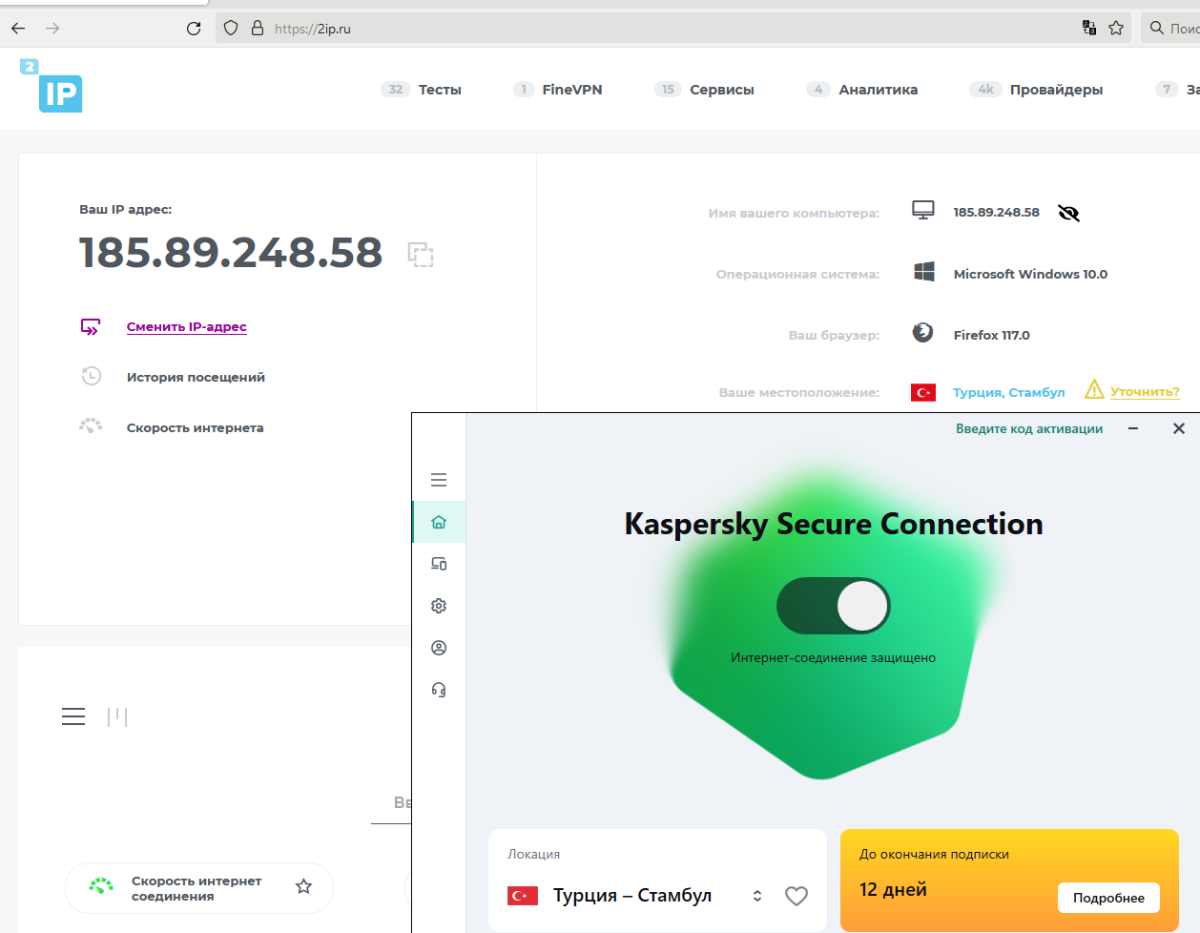Expand the Локация selector arrows
Image resolution: width=1200 pixels, height=933 pixels.
(758, 896)
